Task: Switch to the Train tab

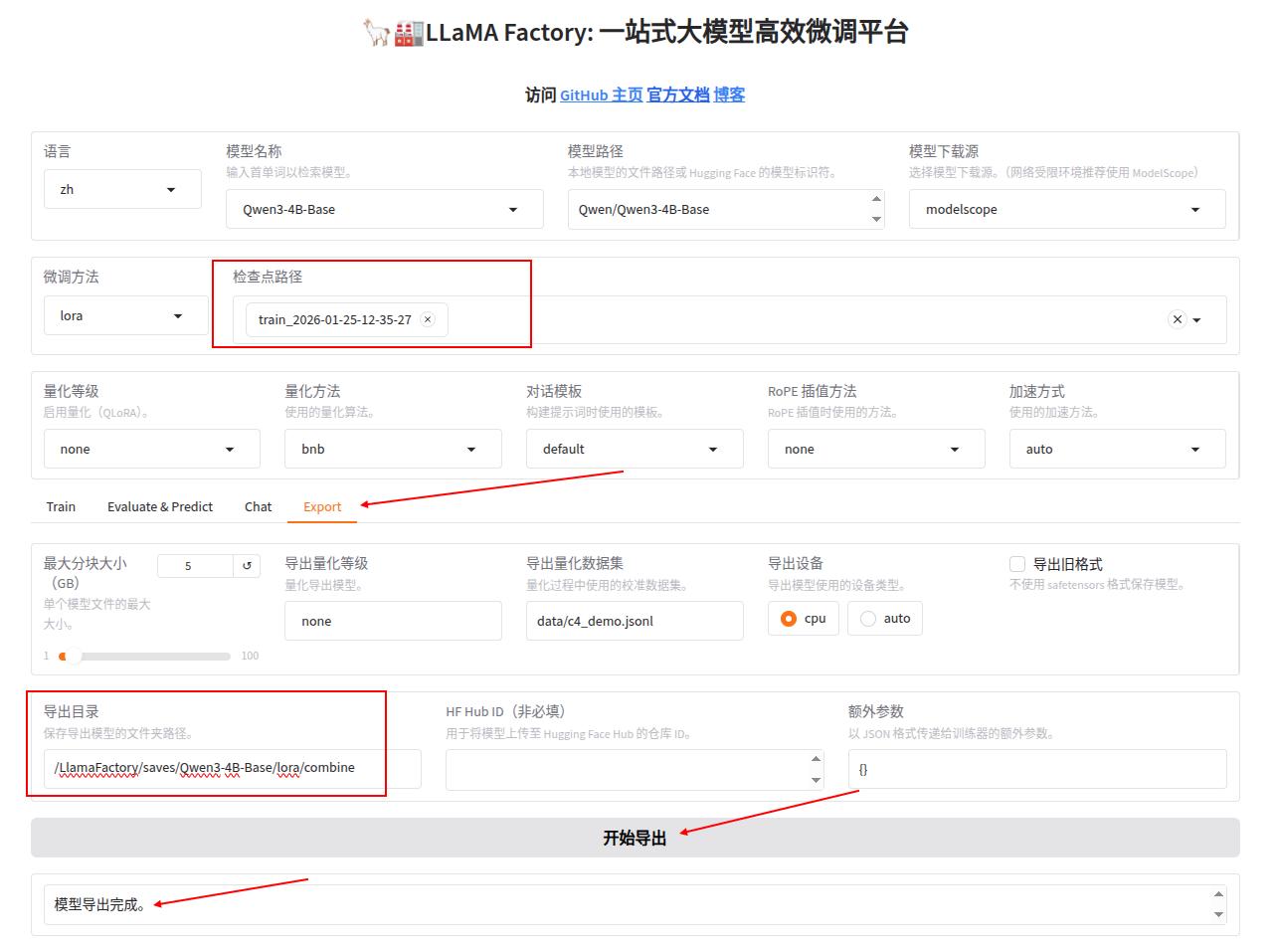Action: (61, 506)
